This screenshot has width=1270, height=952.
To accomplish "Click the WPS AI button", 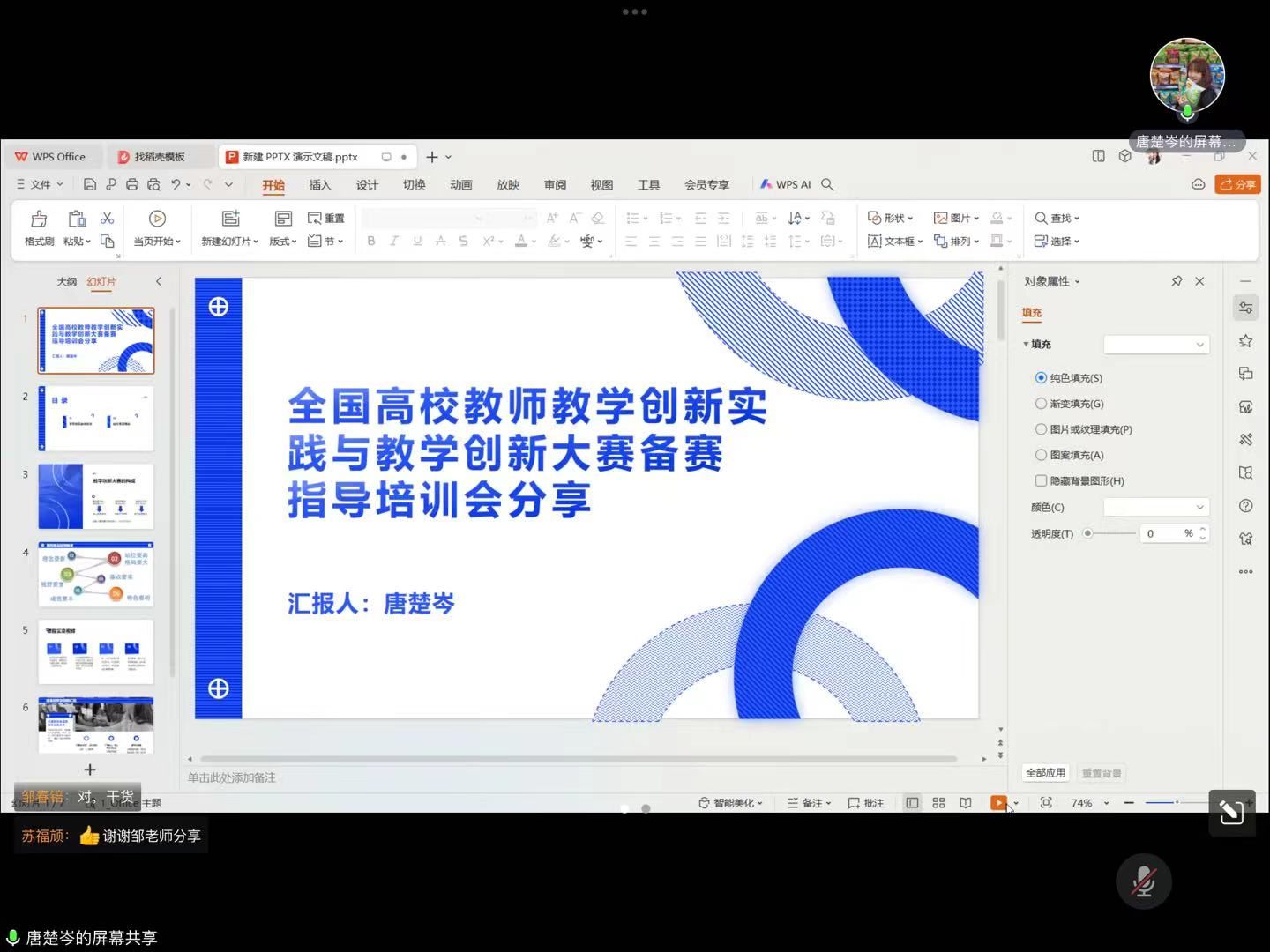I will click(x=785, y=184).
